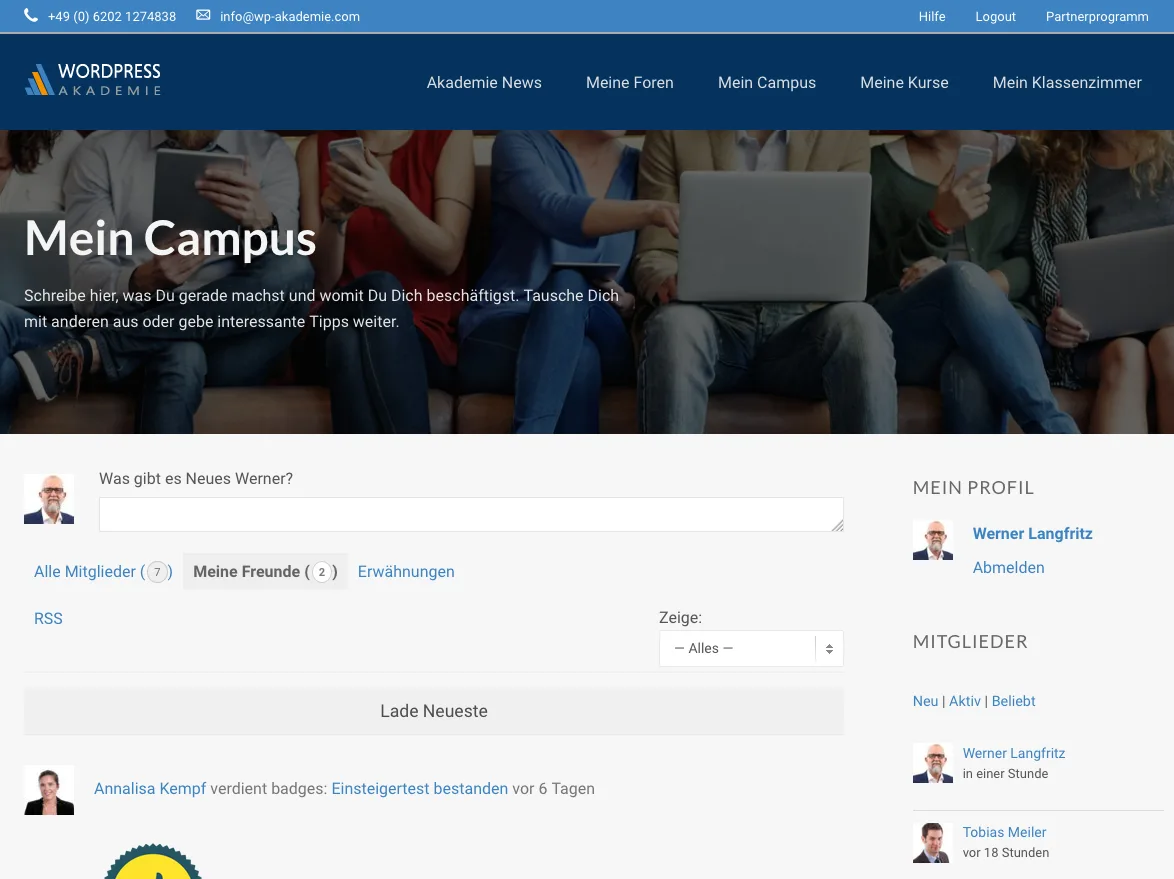1174x879 pixels.
Task: Open Einsteigertest bestanden badge link
Action: pyautogui.click(x=419, y=788)
